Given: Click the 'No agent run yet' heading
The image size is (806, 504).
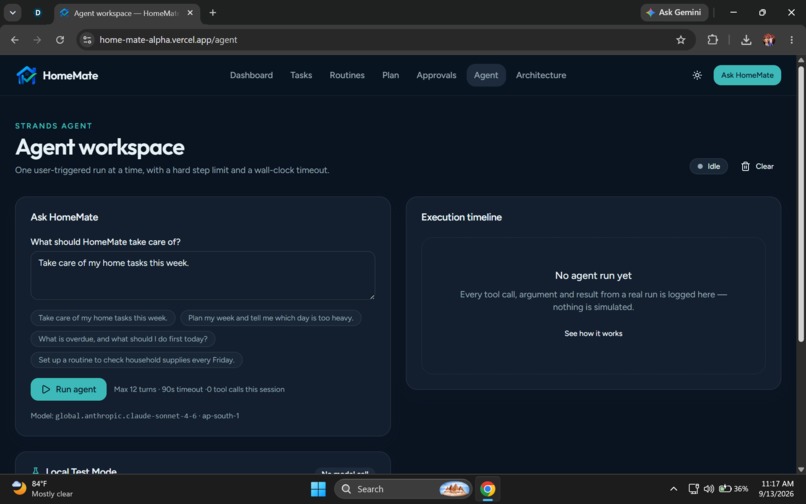Looking at the screenshot, I should coord(593,276).
